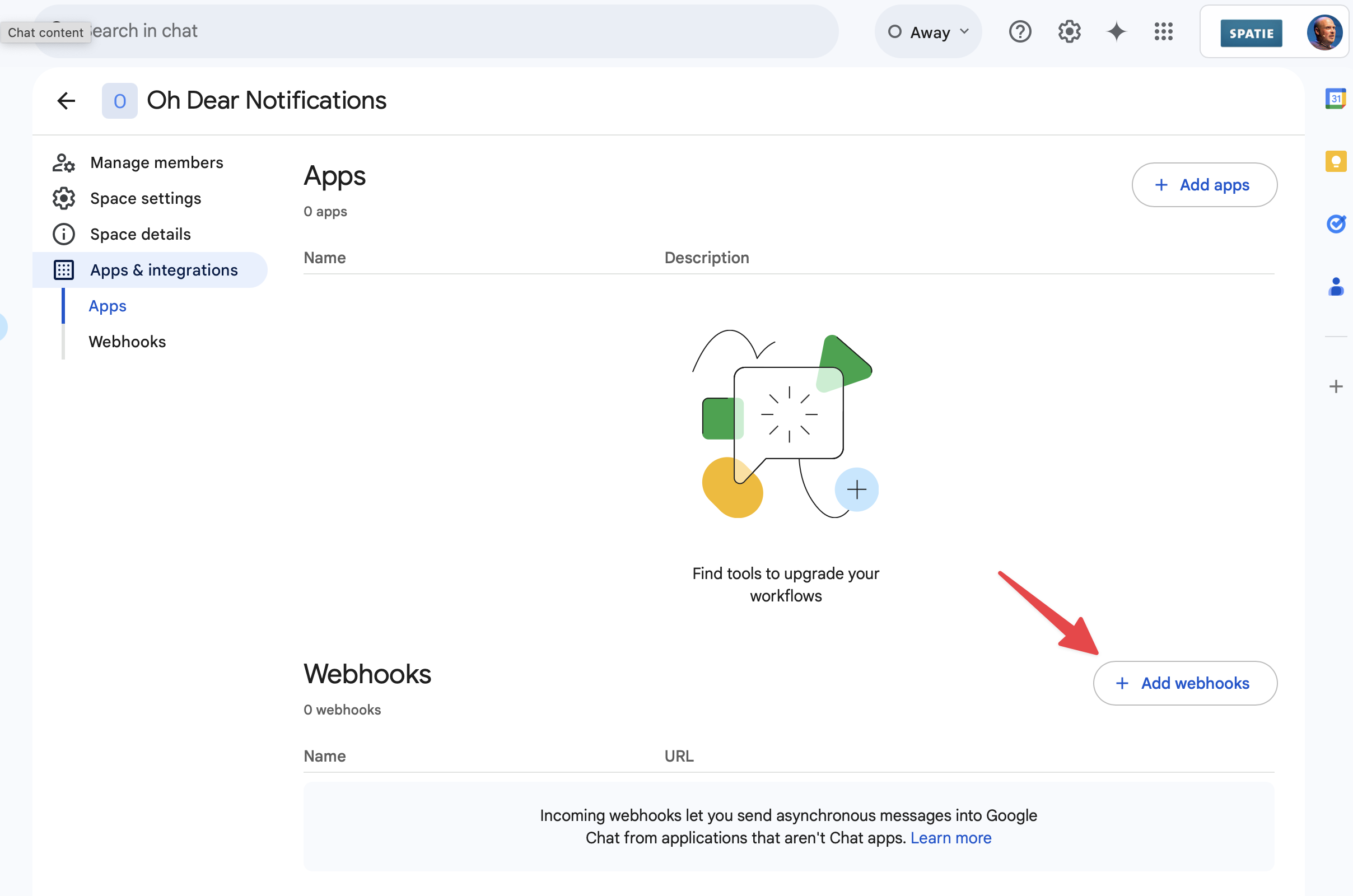Open the Away status dropdown
Viewport: 1353px width, 896px height.
click(x=928, y=31)
